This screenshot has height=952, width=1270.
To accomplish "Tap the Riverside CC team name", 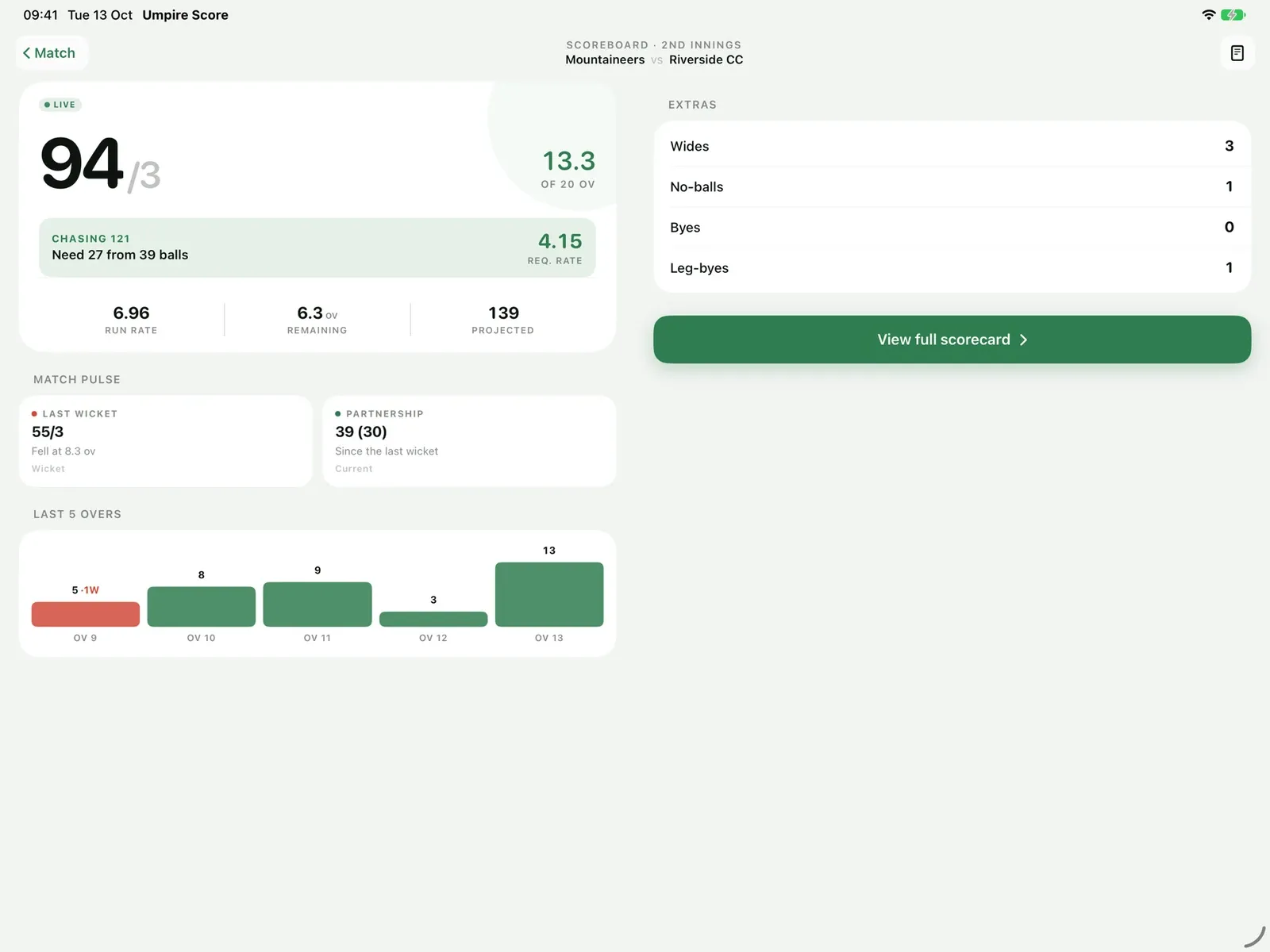I will click(x=706, y=59).
